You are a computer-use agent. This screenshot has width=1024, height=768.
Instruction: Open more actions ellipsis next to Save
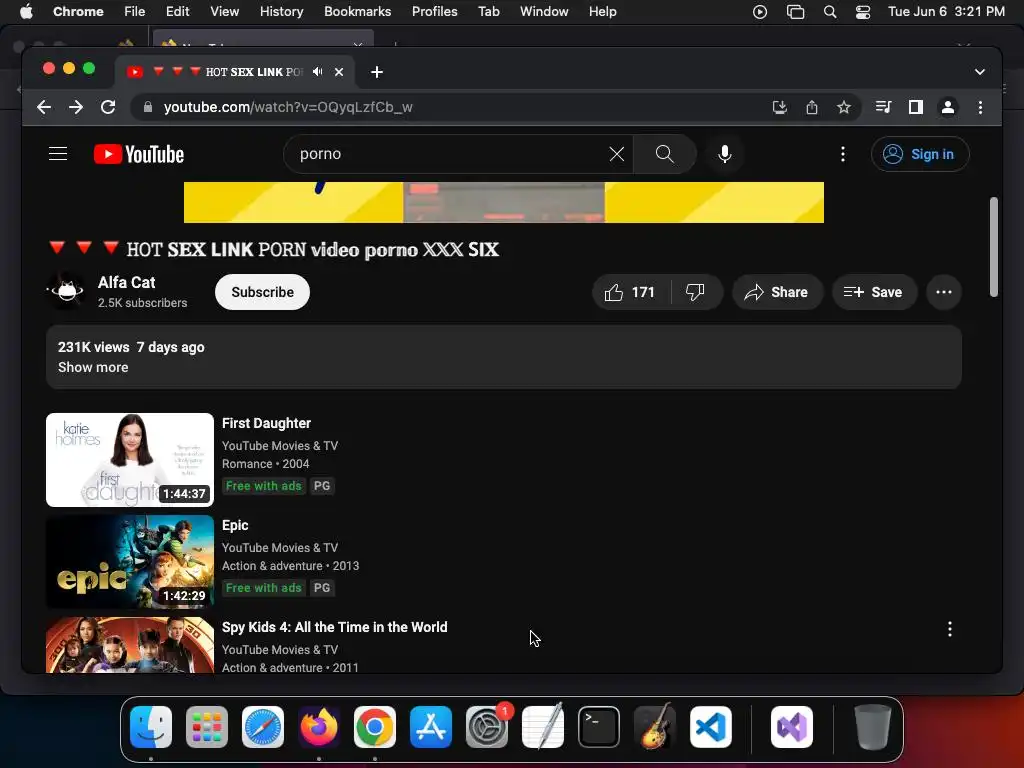pyautogui.click(x=944, y=292)
